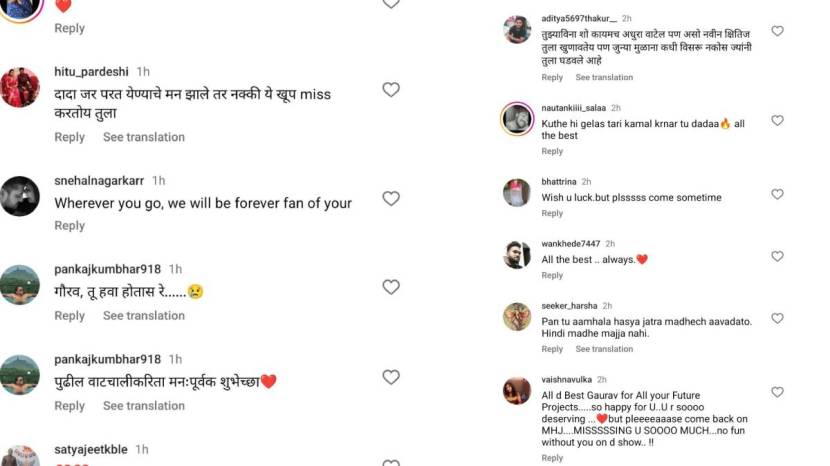Open nautankiiii_salaa's username link
Image resolution: width=830 pixels, height=466 pixels.
573,107
